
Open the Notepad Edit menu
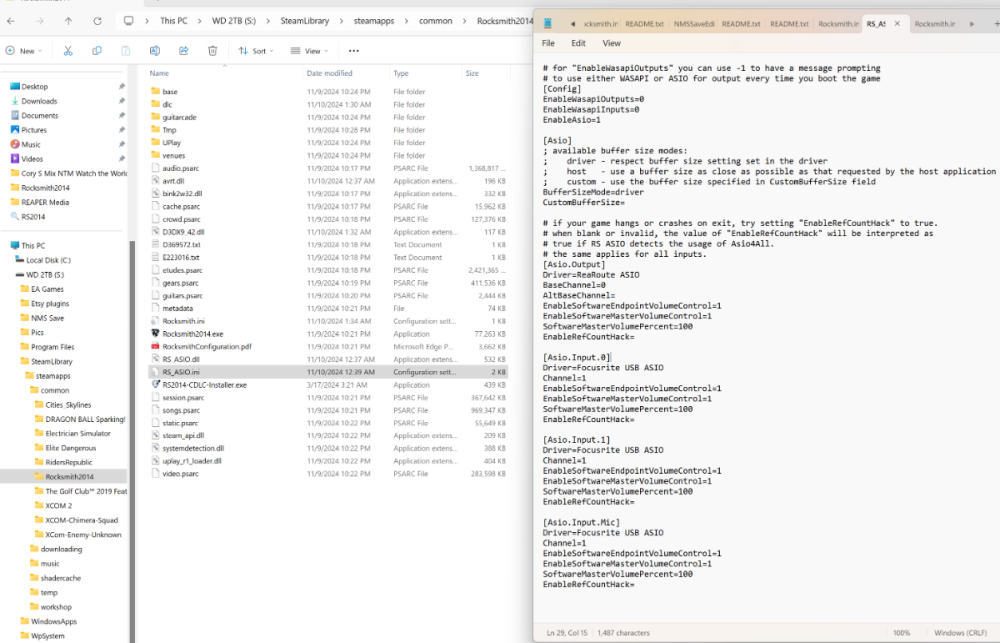tap(578, 43)
